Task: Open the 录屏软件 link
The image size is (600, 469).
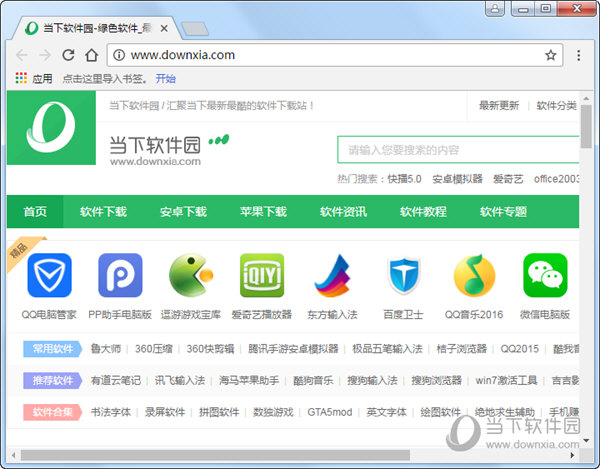Action: tap(165, 412)
